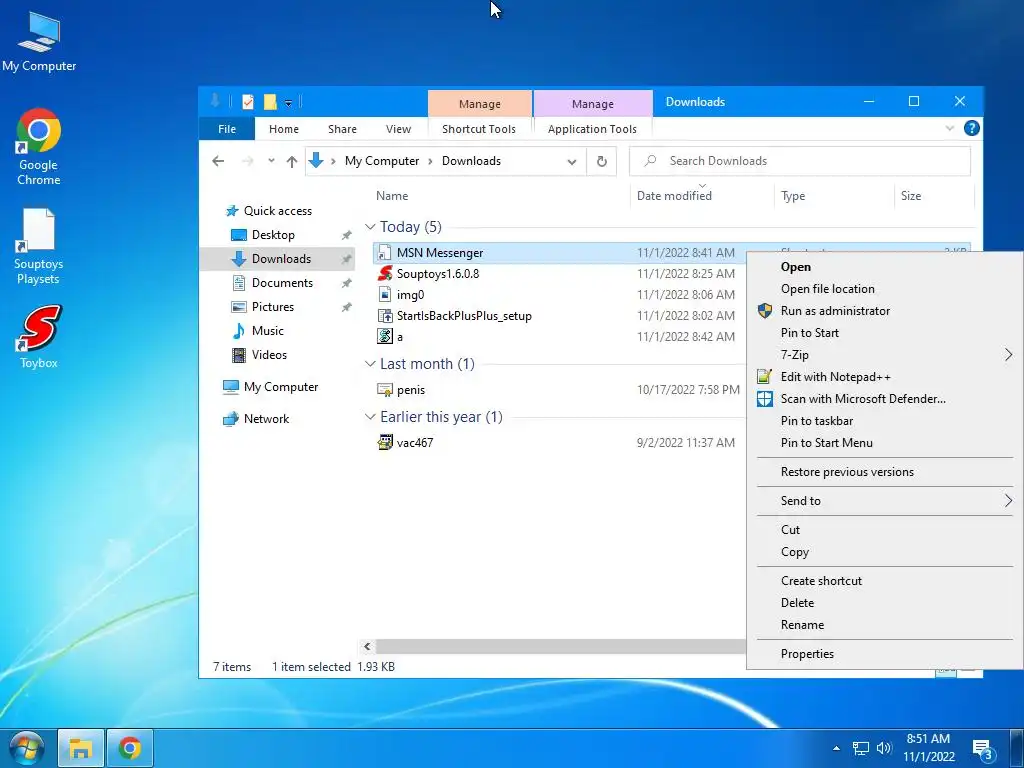
Task: Go up one folder level with the Up arrow
Action: point(291,161)
